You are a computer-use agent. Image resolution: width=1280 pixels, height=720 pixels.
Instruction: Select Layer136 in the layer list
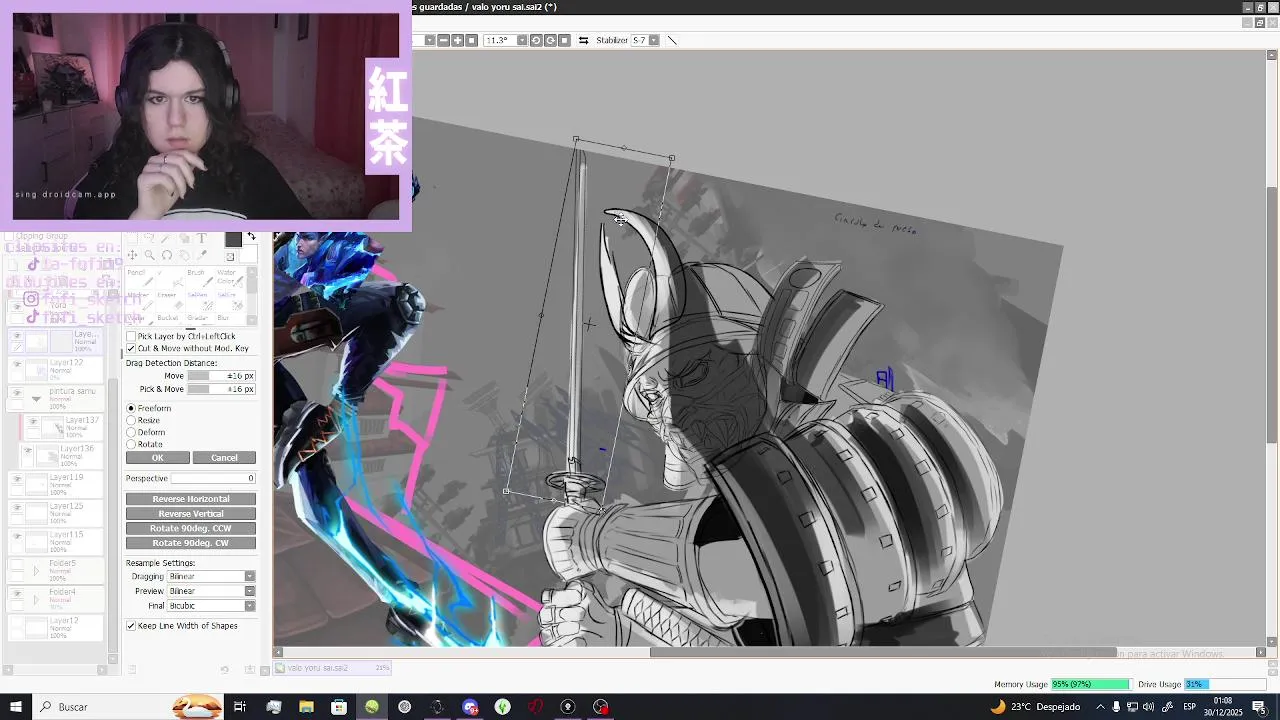click(62, 457)
